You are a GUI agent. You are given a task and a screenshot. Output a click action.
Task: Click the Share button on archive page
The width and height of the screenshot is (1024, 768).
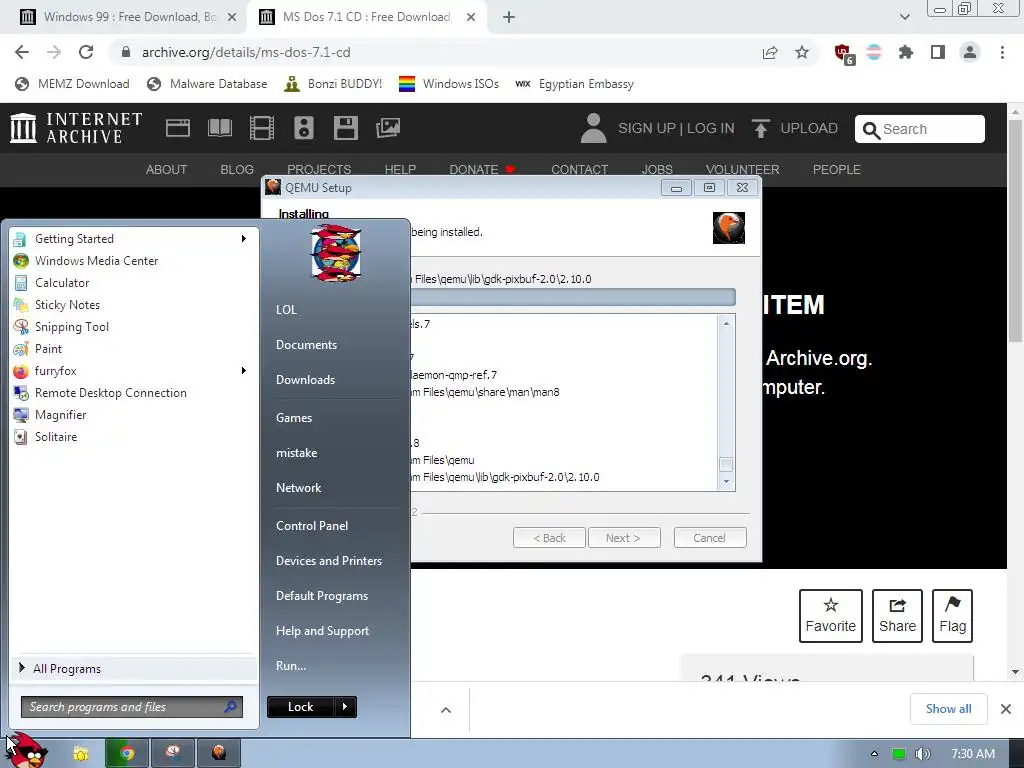tap(897, 616)
